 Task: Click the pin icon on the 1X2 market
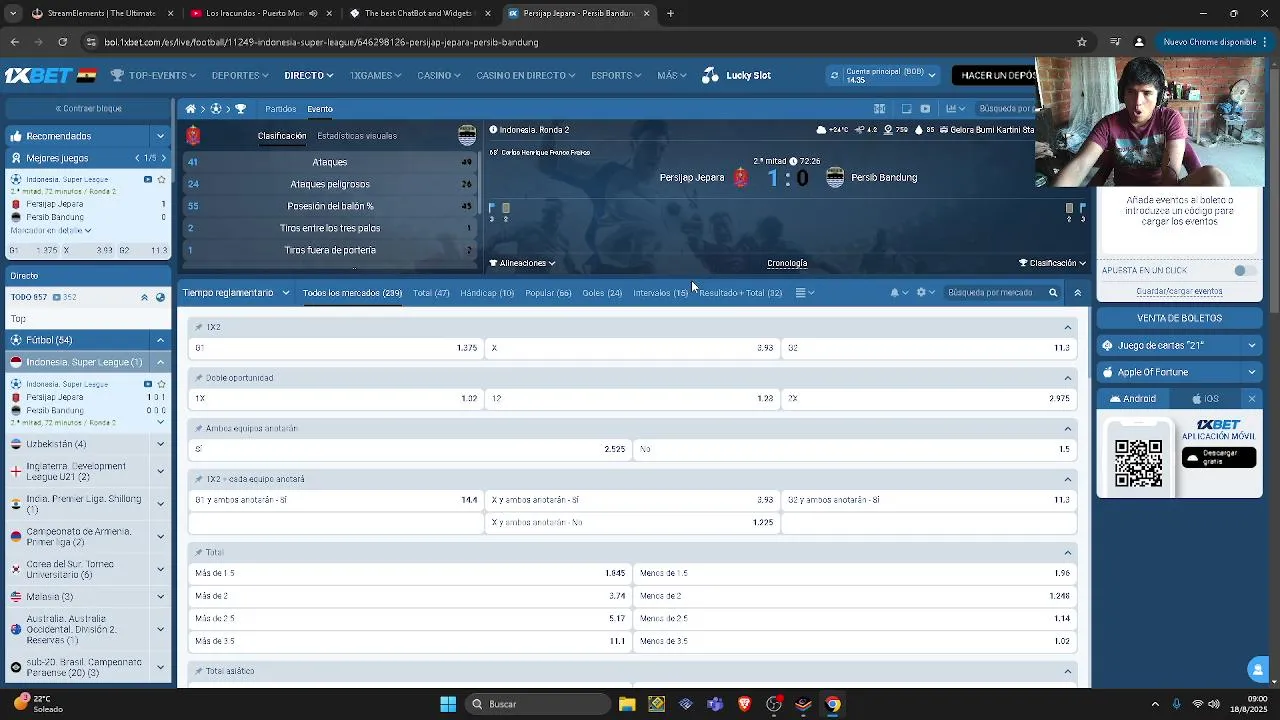[198, 327]
